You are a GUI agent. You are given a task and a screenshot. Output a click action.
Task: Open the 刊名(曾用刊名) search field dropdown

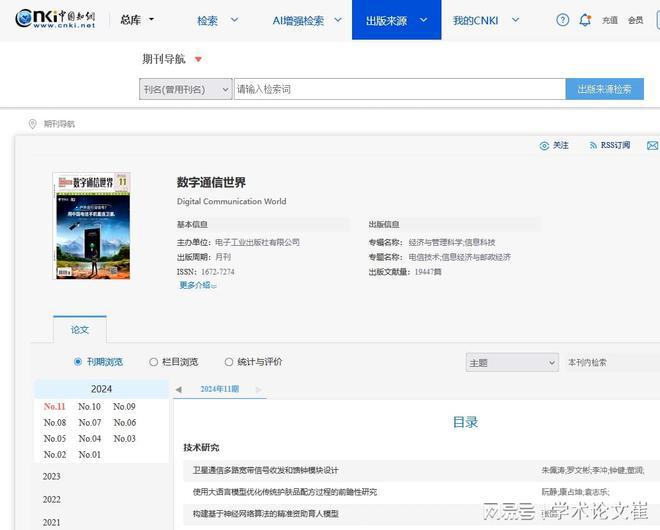186,89
